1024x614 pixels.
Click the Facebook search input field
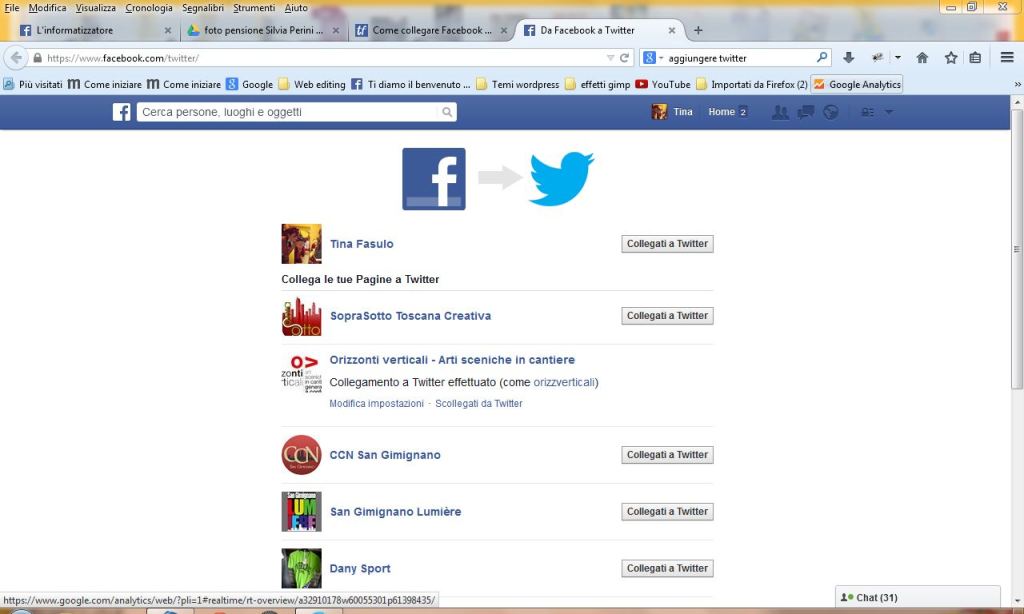tap(287, 112)
